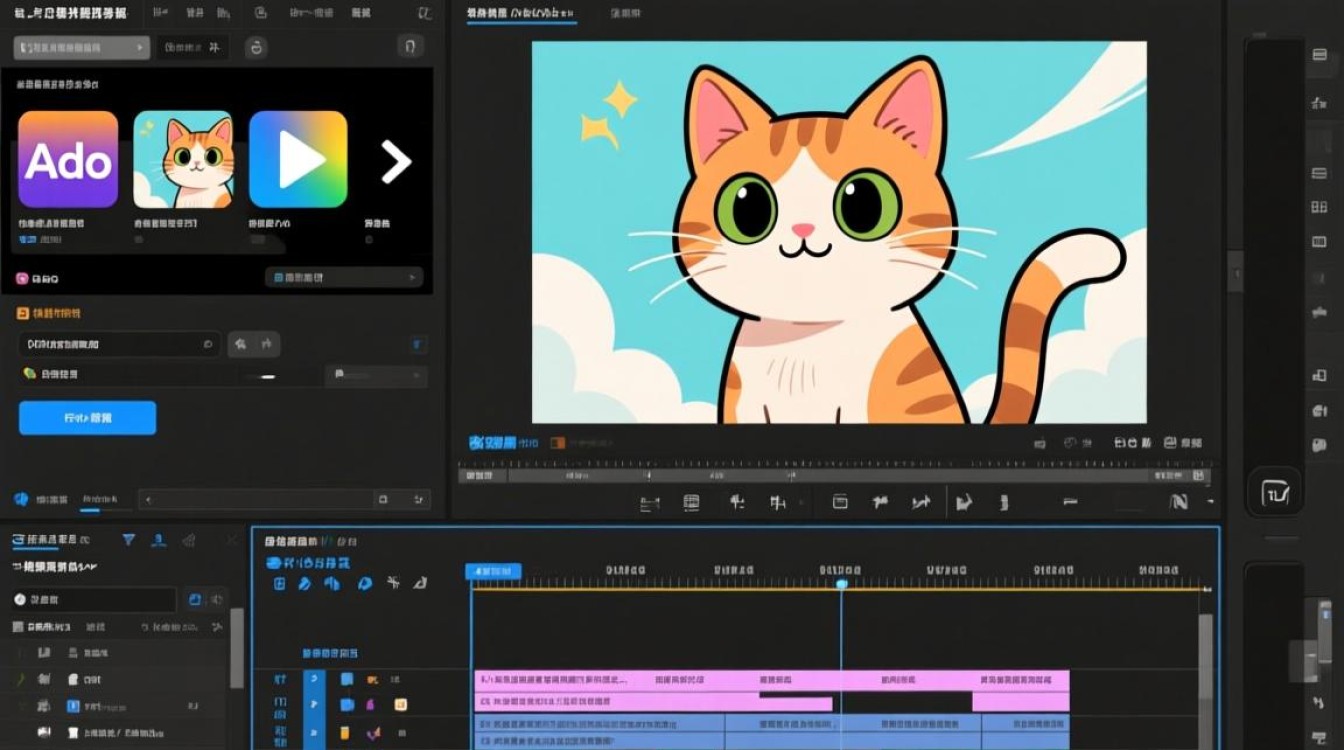Click the rounded-square icon right of the circular icon
1344x750 pixels.
pyautogui.click(x=410, y=46)
